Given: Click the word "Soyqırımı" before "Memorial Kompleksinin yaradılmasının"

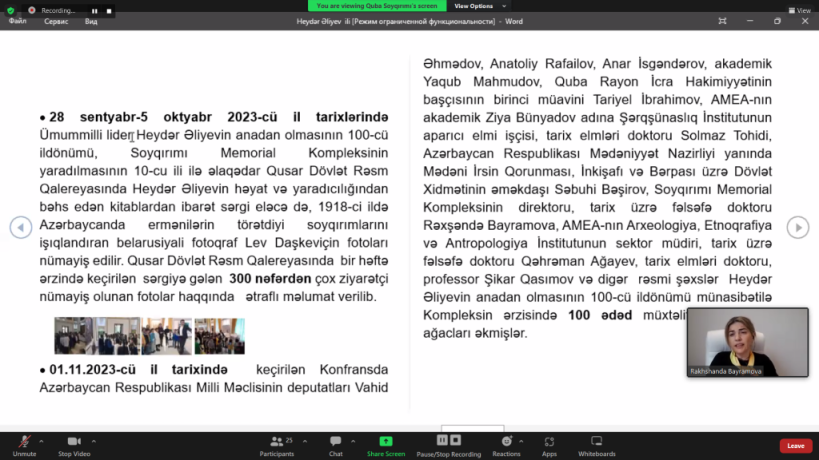Looking at the screenshot, I should coord(159,153).
